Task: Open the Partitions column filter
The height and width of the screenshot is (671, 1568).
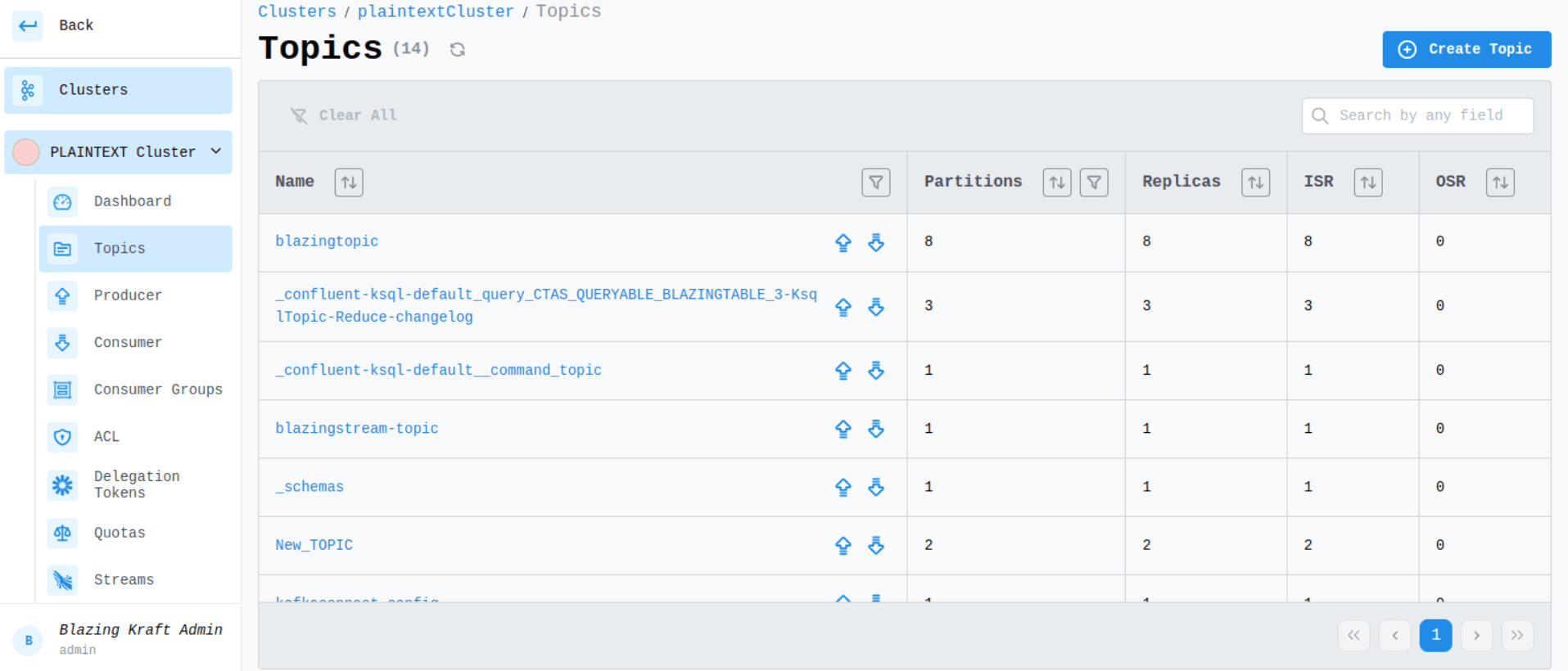Action: click(1093, 182)
